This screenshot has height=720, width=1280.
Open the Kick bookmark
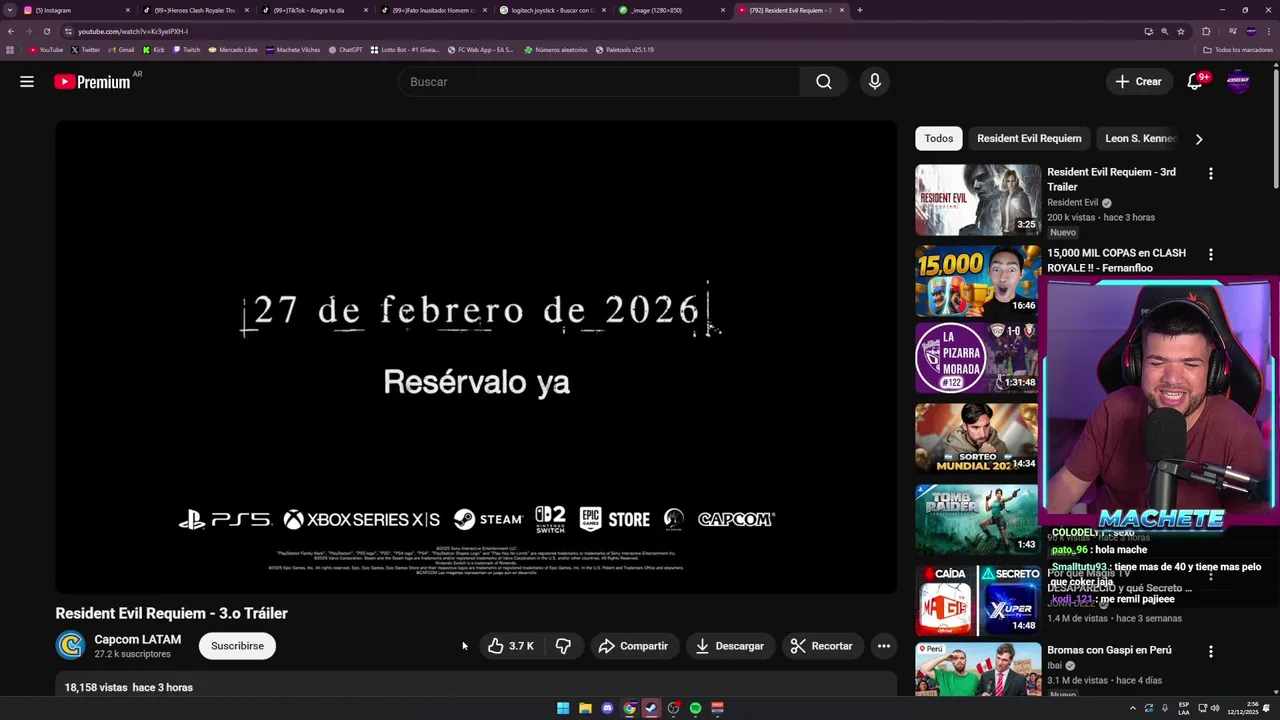(x=153, y=49)
